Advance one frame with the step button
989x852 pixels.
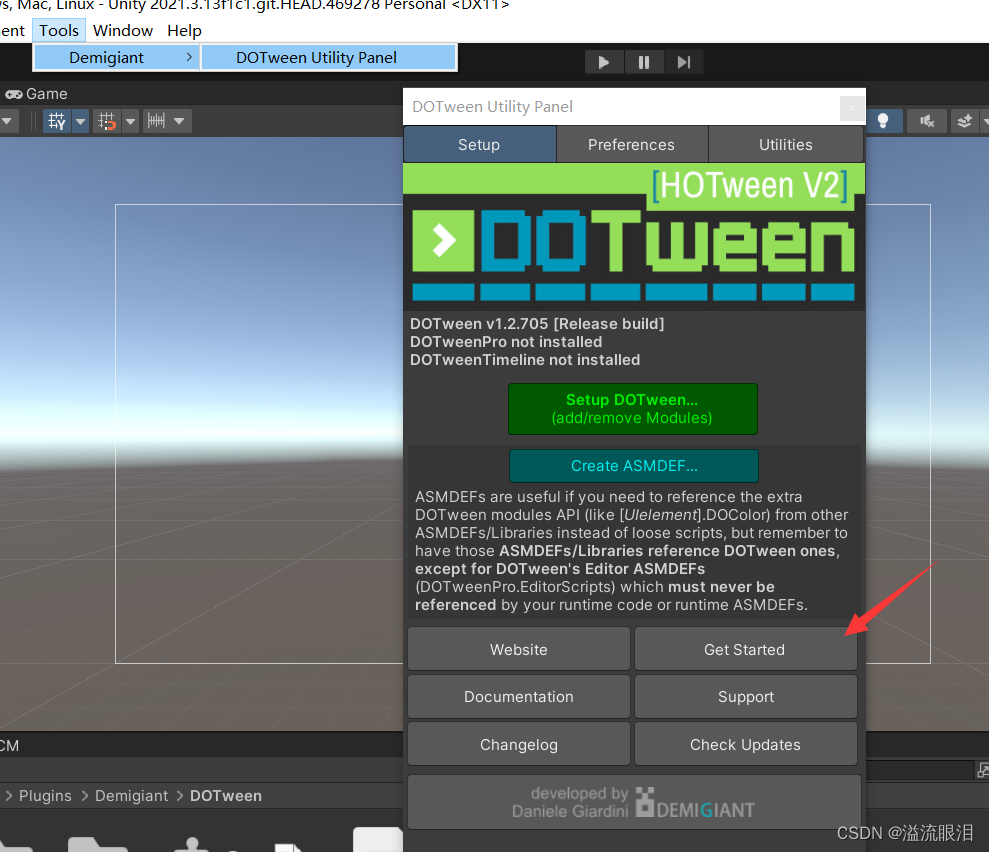[x=683, y=62]
